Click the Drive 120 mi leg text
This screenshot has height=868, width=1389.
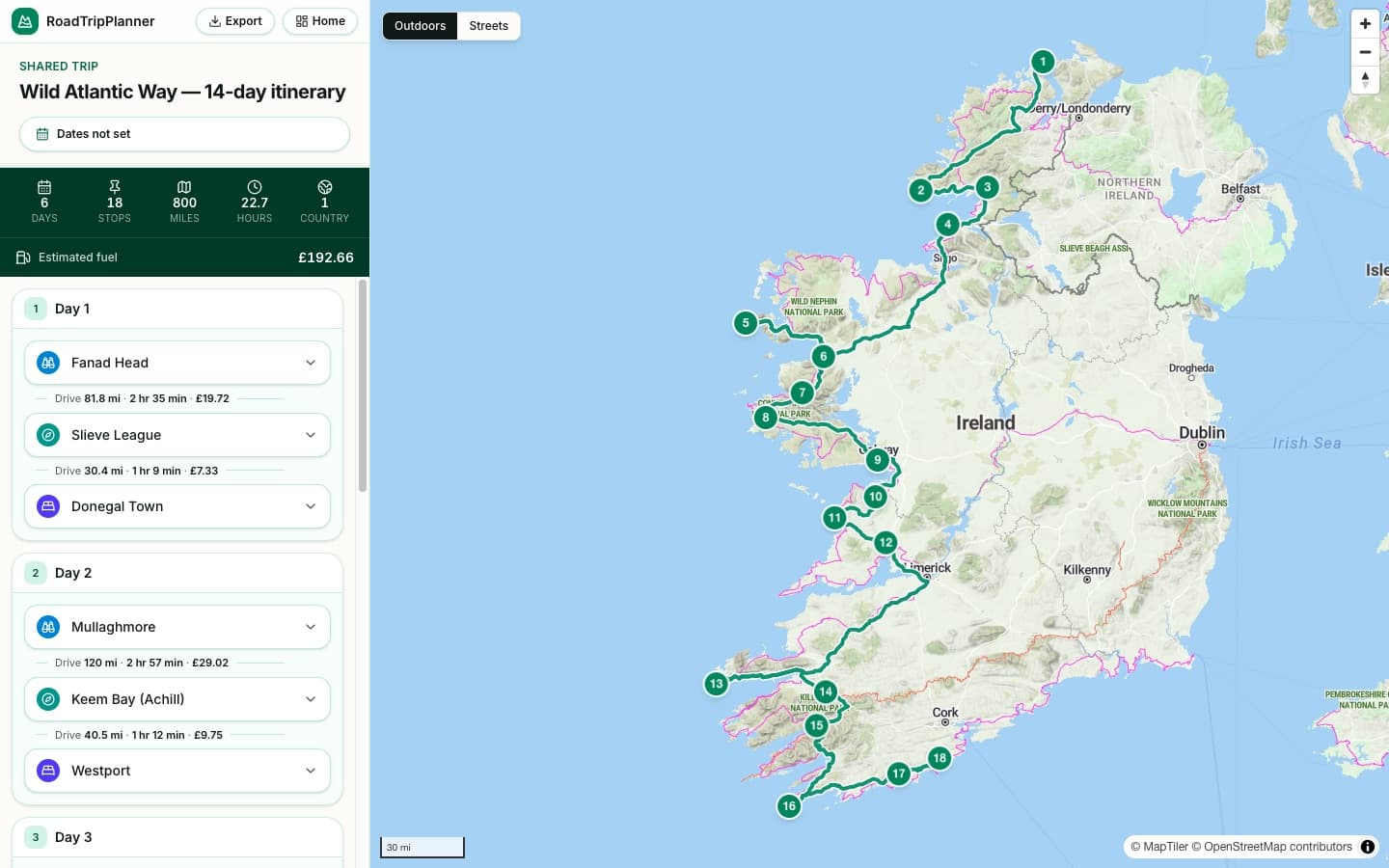tap(142, 663)
